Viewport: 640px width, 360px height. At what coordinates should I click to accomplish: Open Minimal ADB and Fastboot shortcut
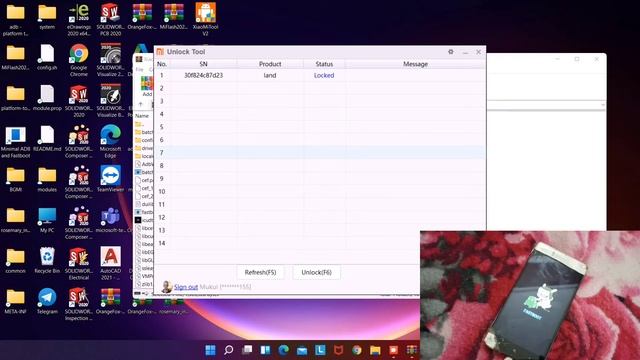click(16, 142)
